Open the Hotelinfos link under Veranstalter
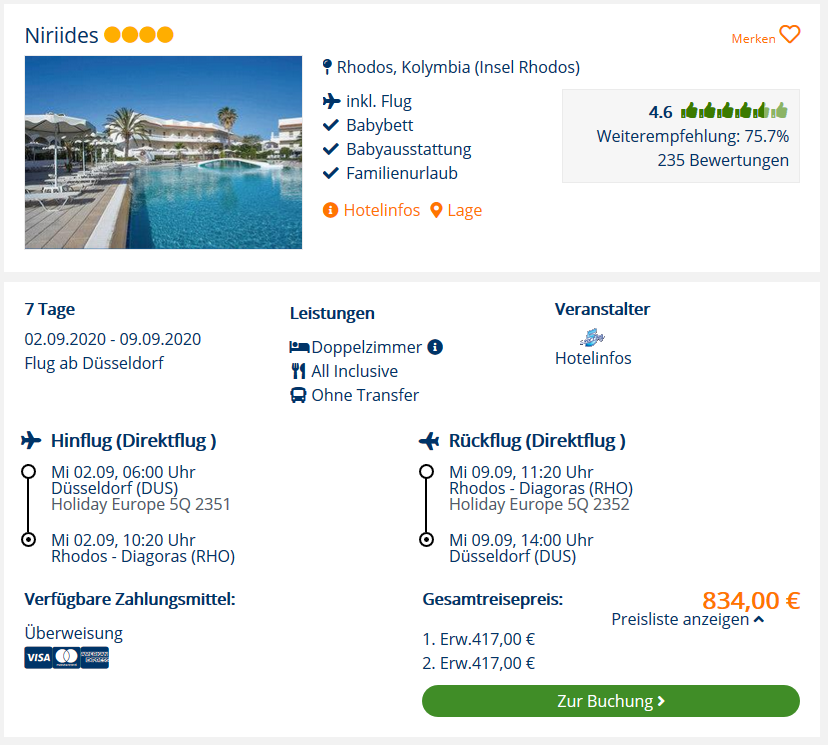 pos(592,358)
